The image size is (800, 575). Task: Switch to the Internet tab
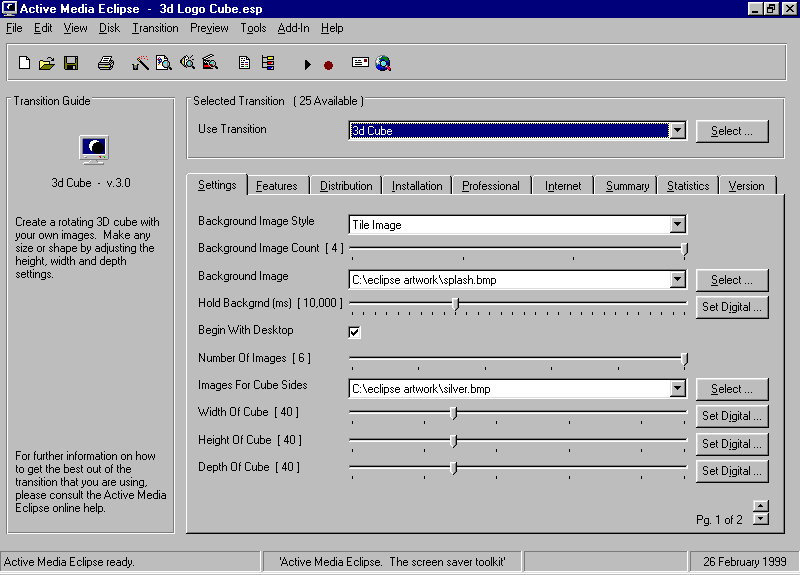[x=563, y=186]
